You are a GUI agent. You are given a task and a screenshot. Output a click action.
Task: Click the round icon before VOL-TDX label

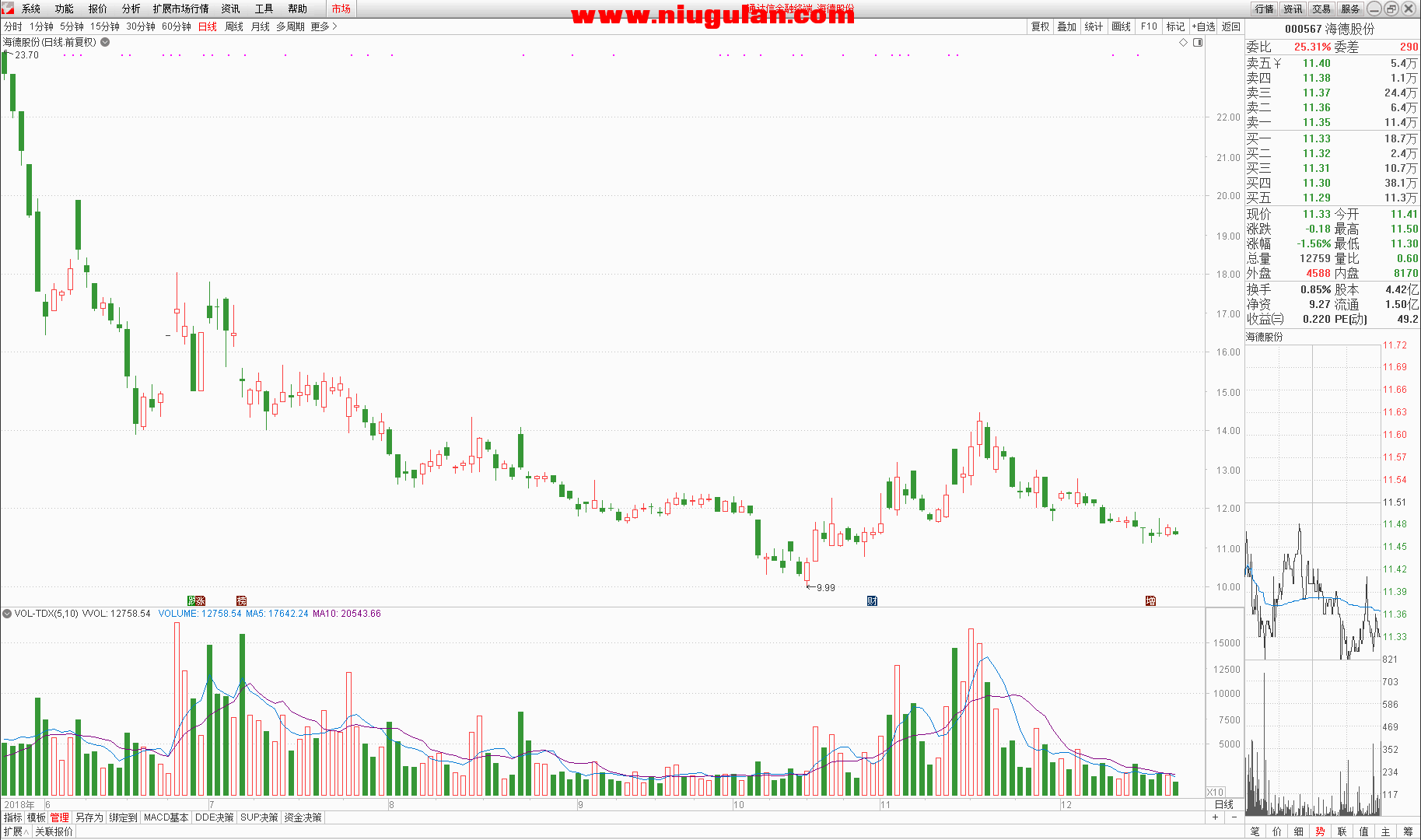7,614
